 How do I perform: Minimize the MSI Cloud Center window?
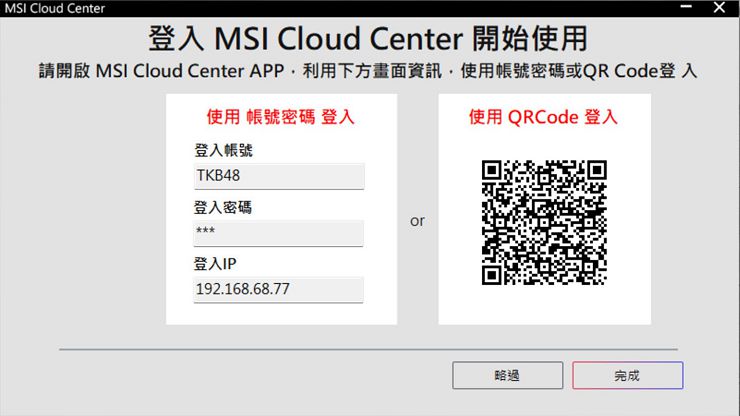pyautogui.click(x=686, y=7)
